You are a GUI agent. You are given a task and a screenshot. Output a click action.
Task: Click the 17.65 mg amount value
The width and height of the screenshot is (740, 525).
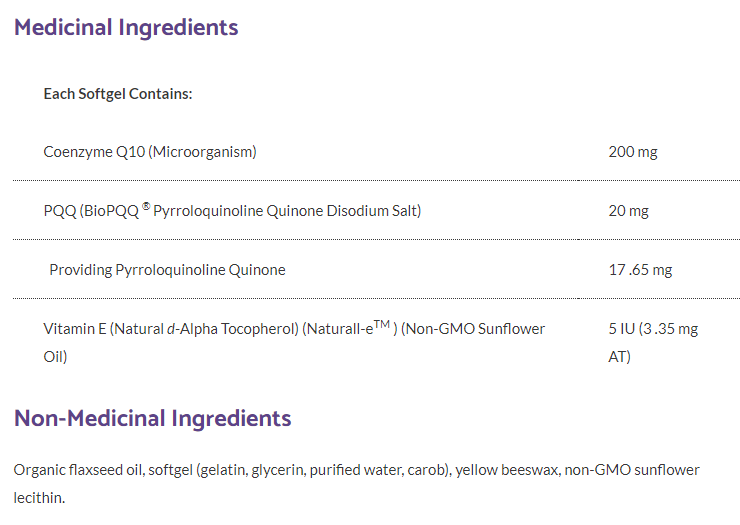point(640,269)
